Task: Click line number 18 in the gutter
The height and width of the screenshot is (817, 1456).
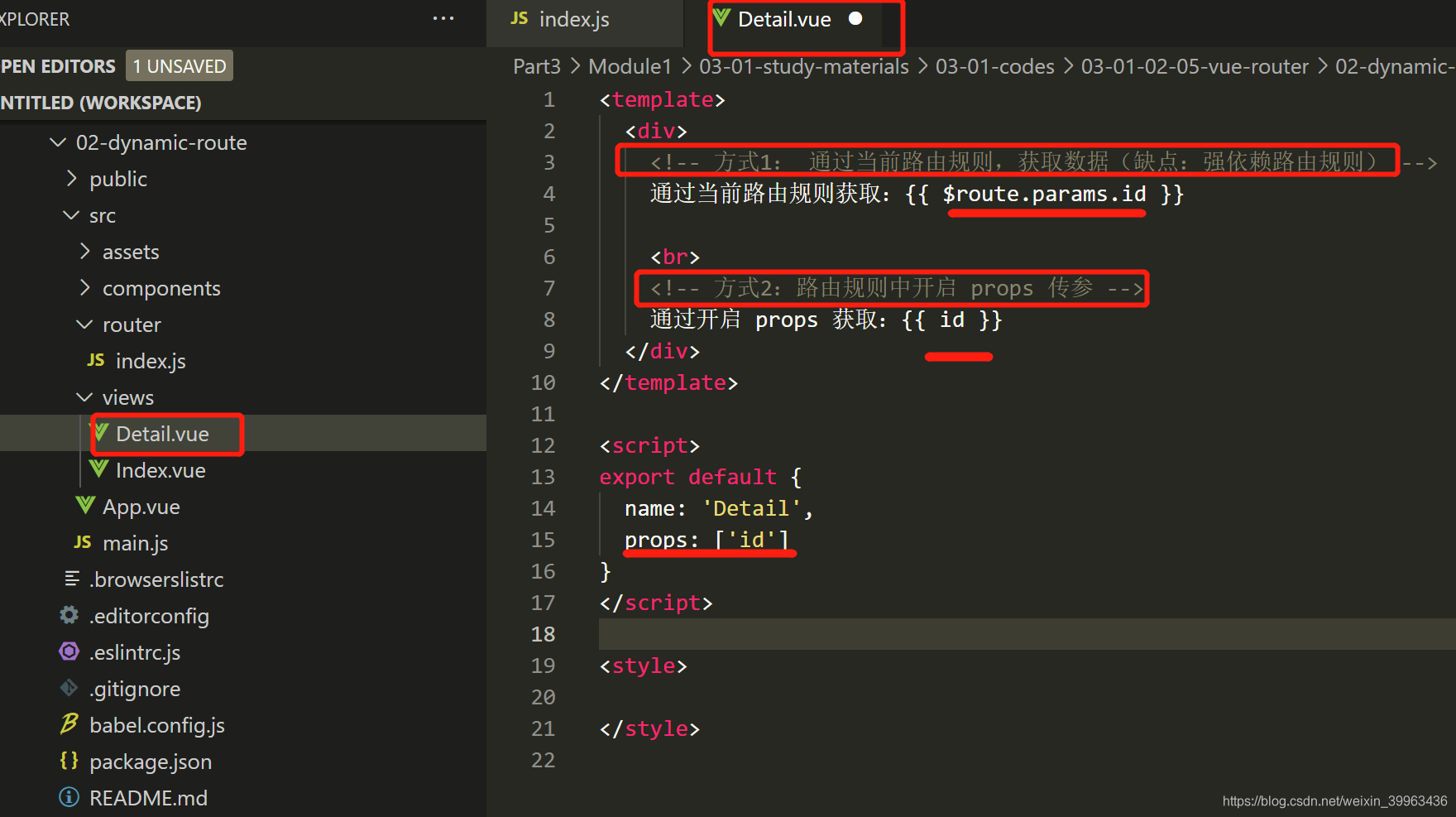Action: coord(543,634)
